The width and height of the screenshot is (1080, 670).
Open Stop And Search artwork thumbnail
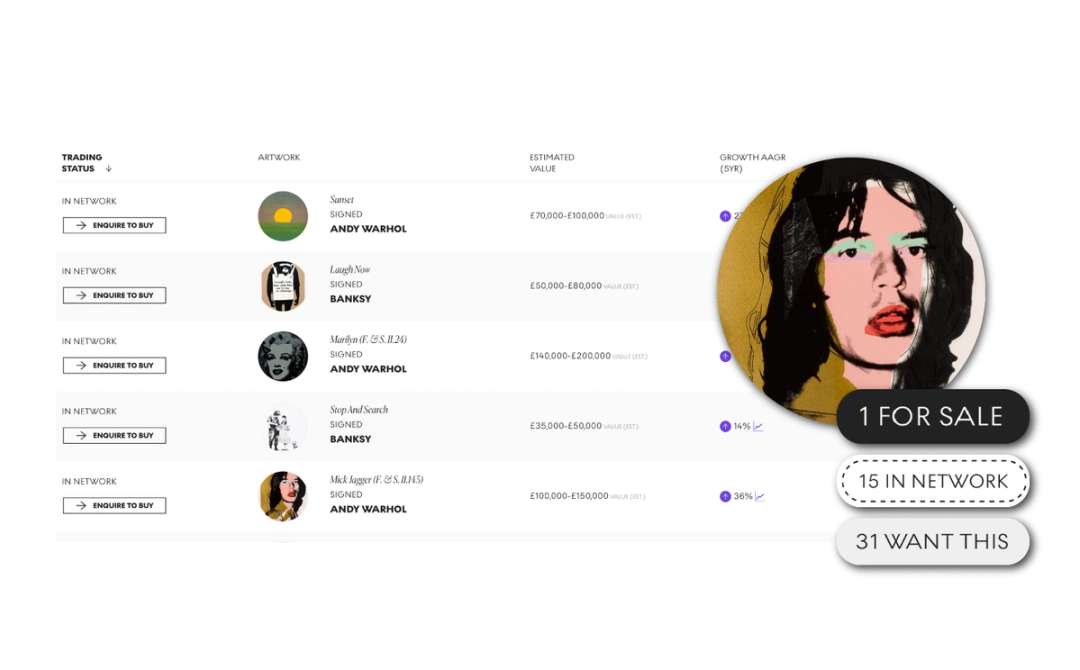pyautogui.click(x=283, y=427)
